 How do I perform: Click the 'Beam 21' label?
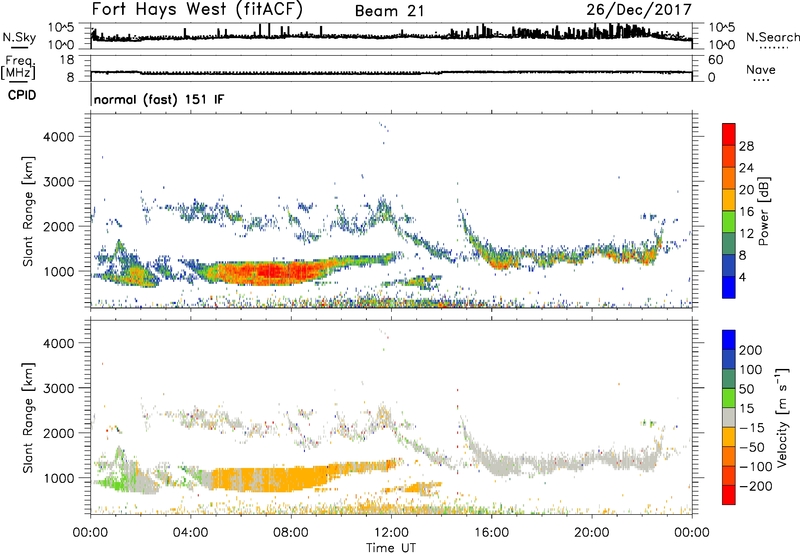tap(390, 11)
